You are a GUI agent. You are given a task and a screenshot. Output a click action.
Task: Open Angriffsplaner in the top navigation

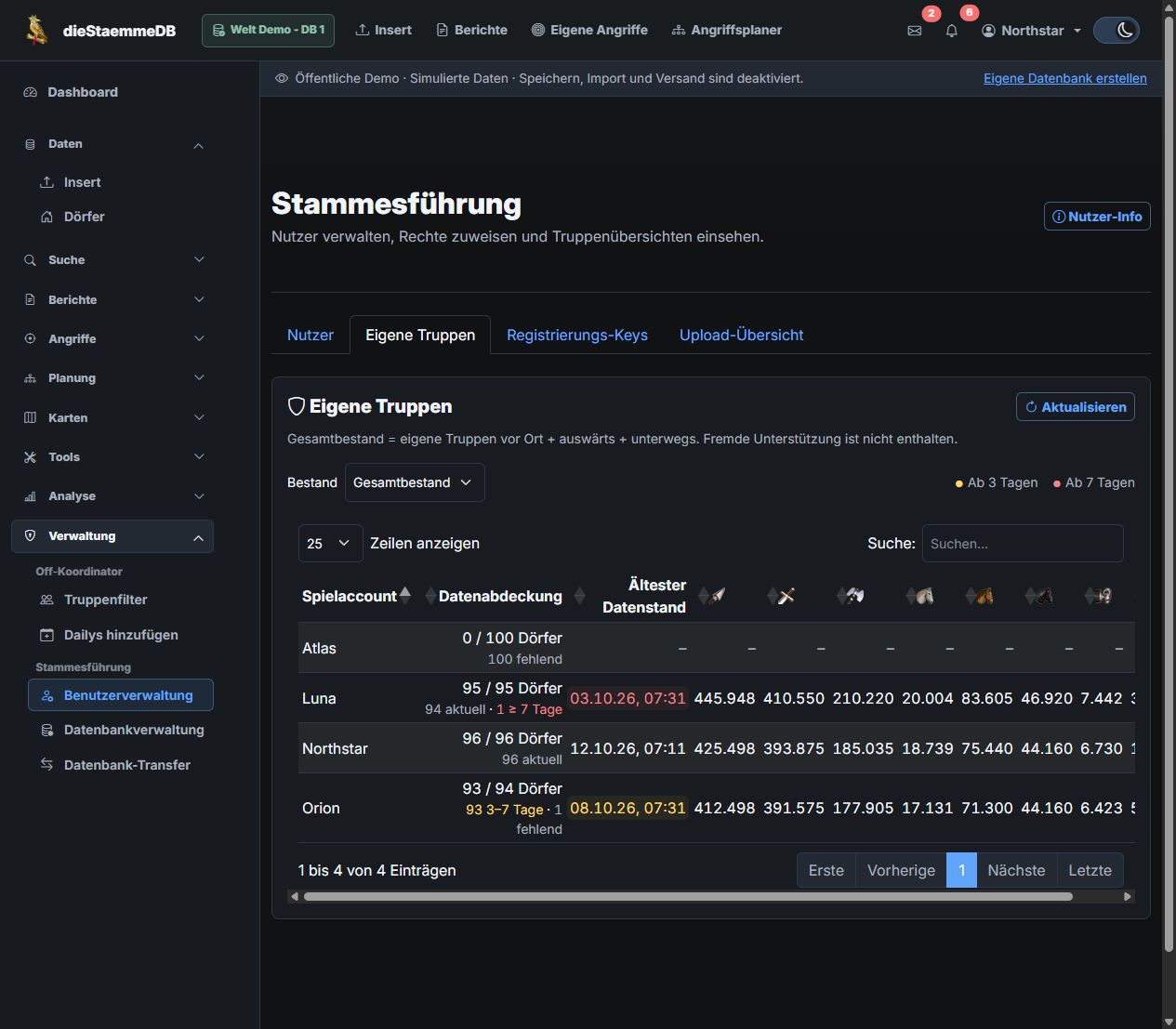727,31
